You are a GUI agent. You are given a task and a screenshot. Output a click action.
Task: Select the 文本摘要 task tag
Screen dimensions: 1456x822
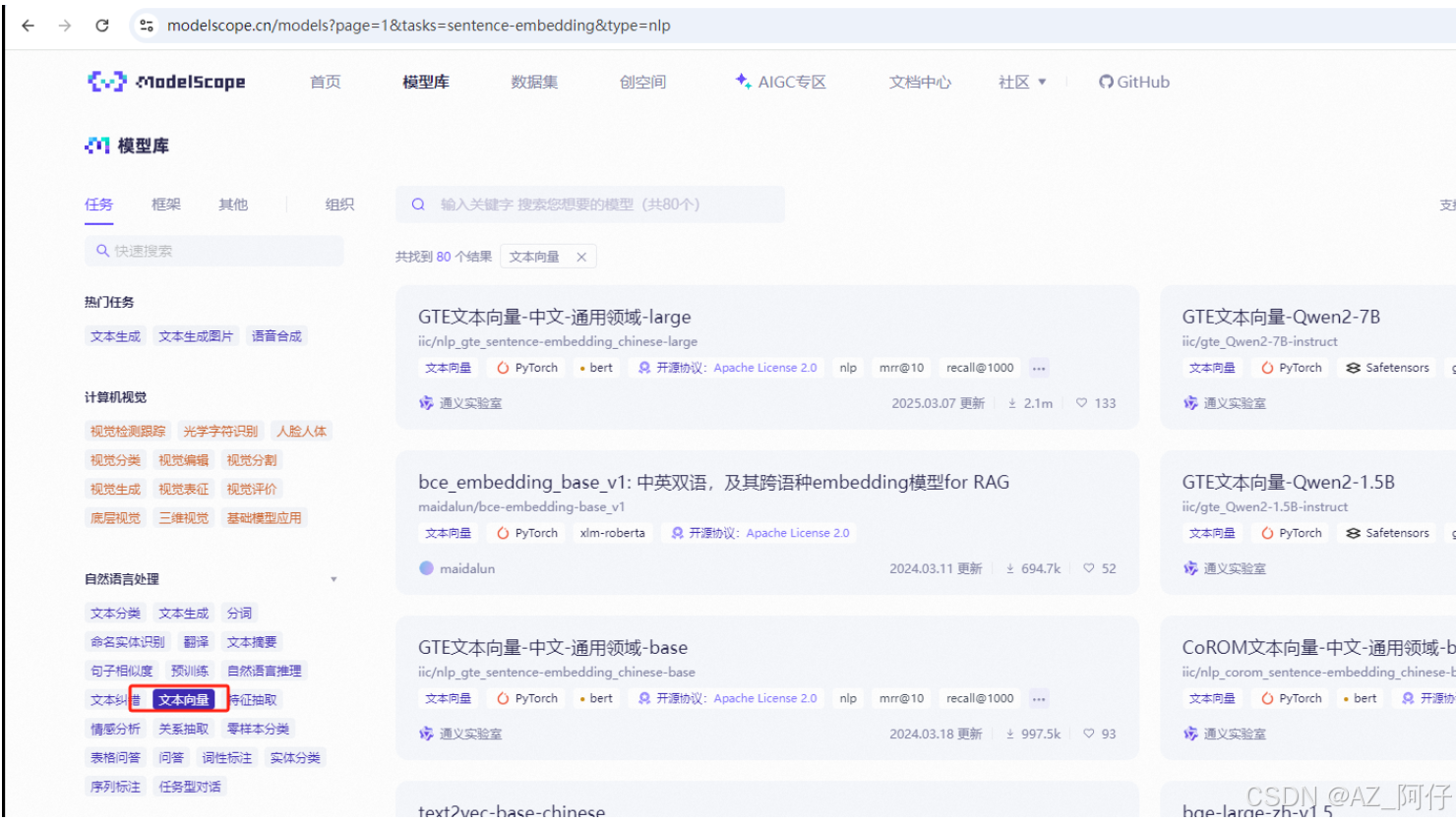click(x=252, y=642)
